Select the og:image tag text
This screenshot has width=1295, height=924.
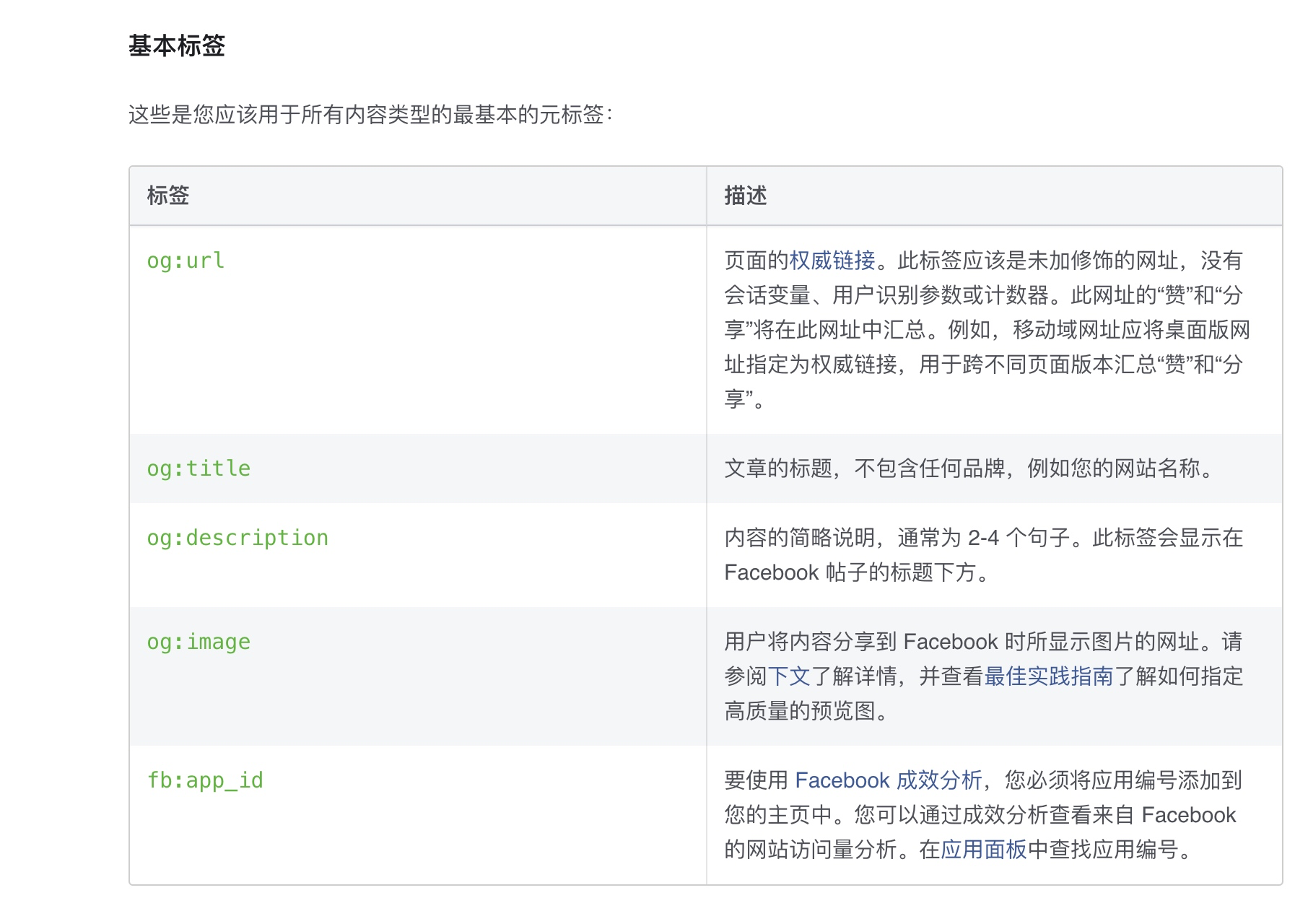pos(199,642)
